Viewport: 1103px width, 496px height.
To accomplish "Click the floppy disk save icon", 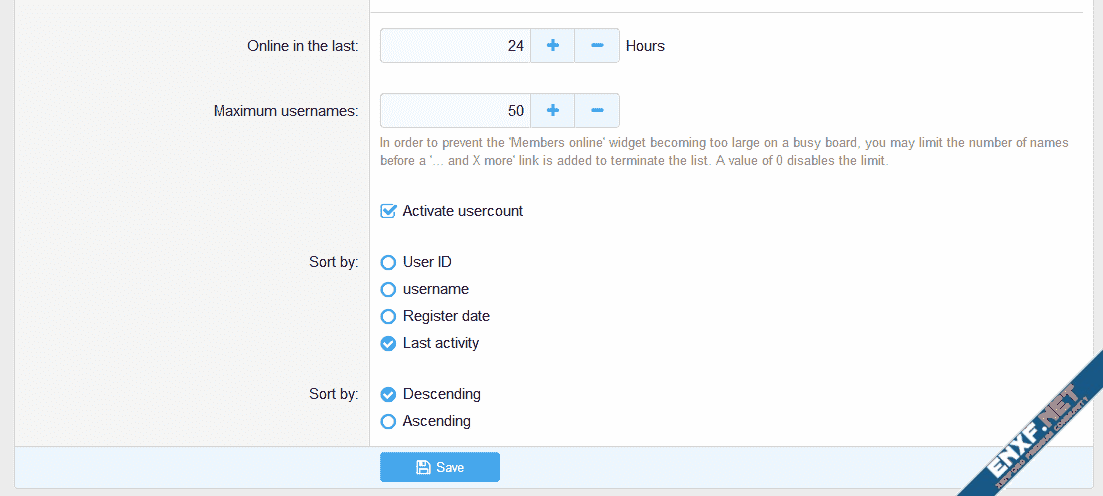I will point(423,467).
